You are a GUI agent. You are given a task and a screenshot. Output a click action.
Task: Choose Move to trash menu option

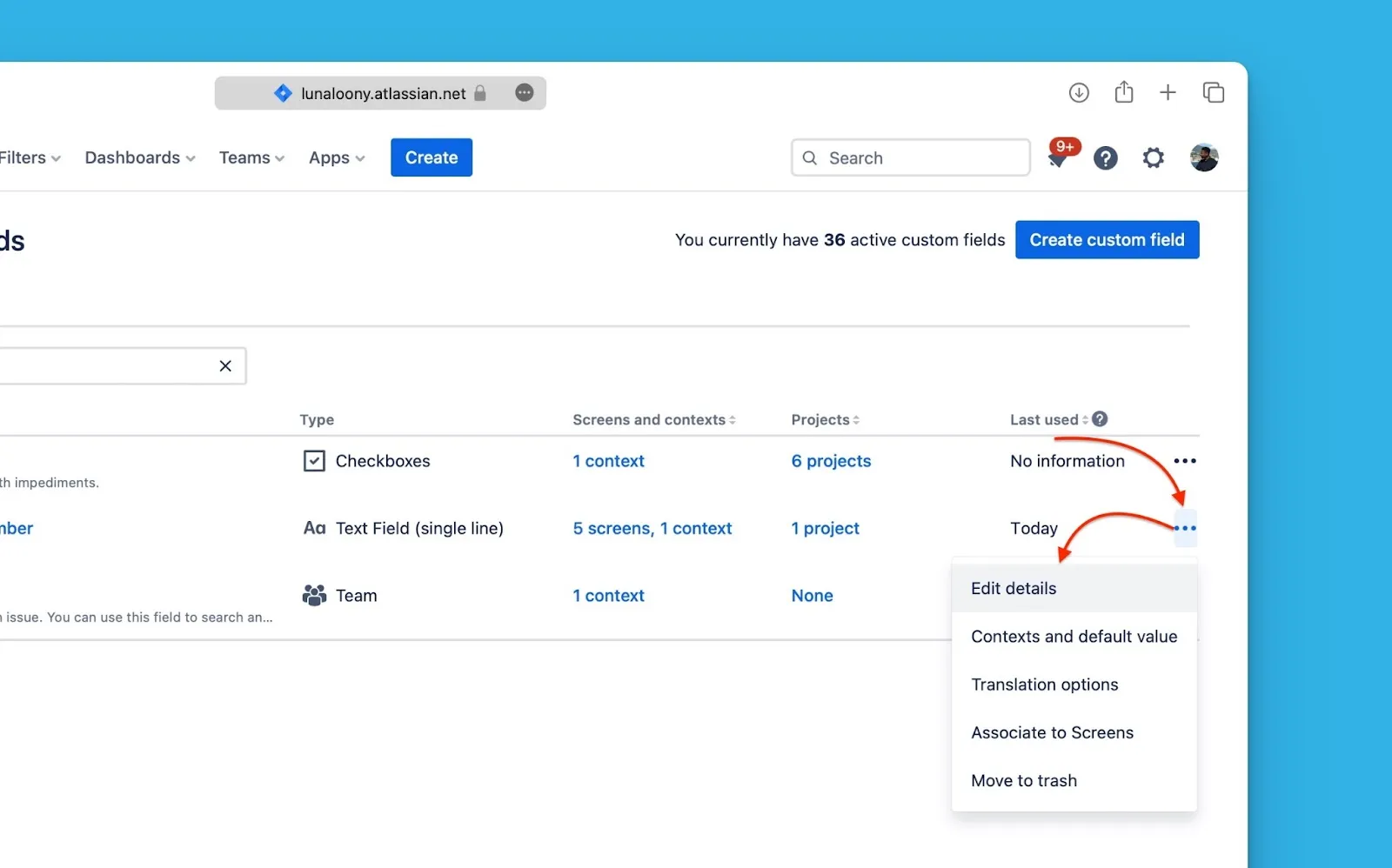[x=1023, y=781]
